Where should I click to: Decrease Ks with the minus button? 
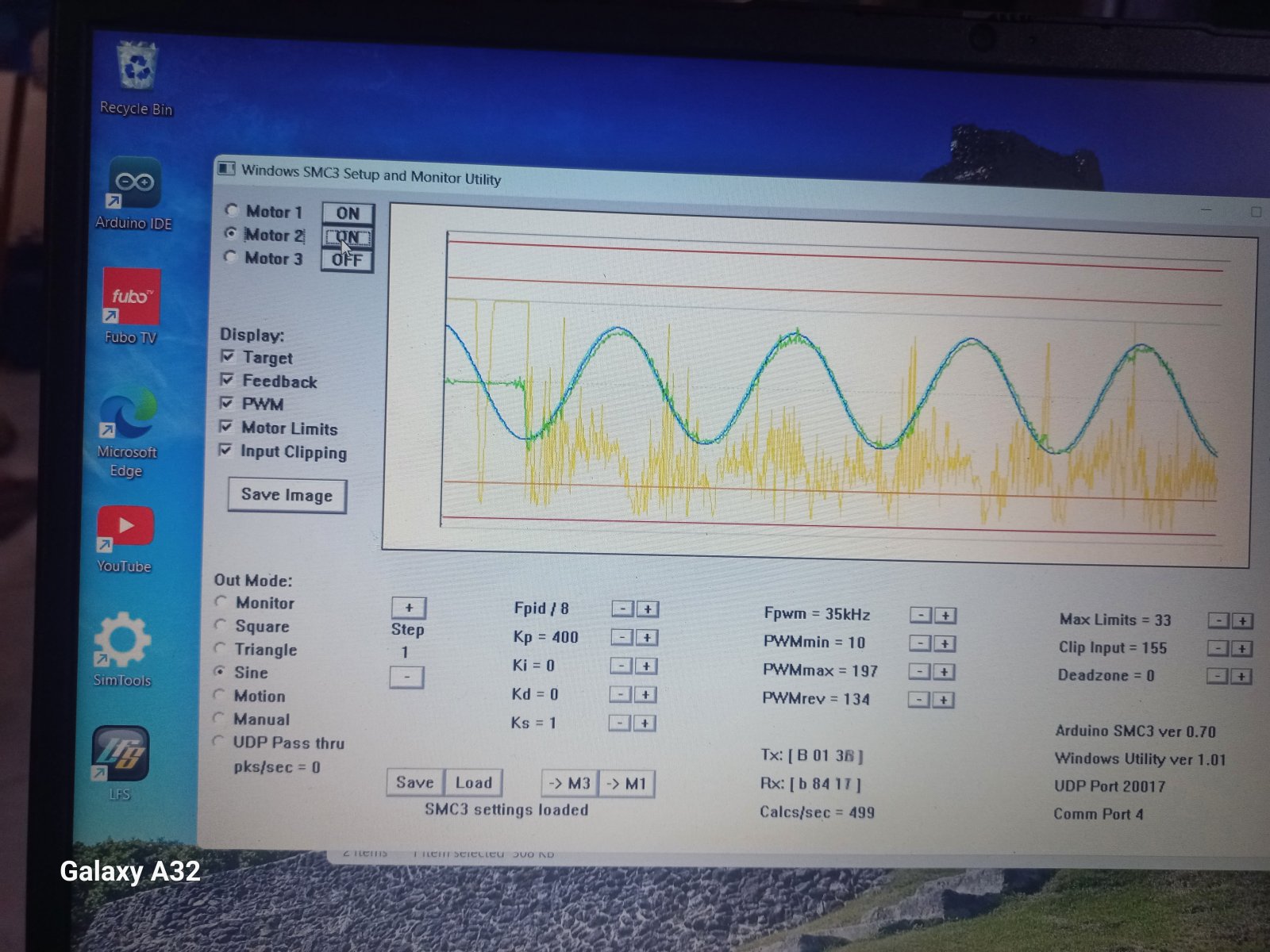620,723
